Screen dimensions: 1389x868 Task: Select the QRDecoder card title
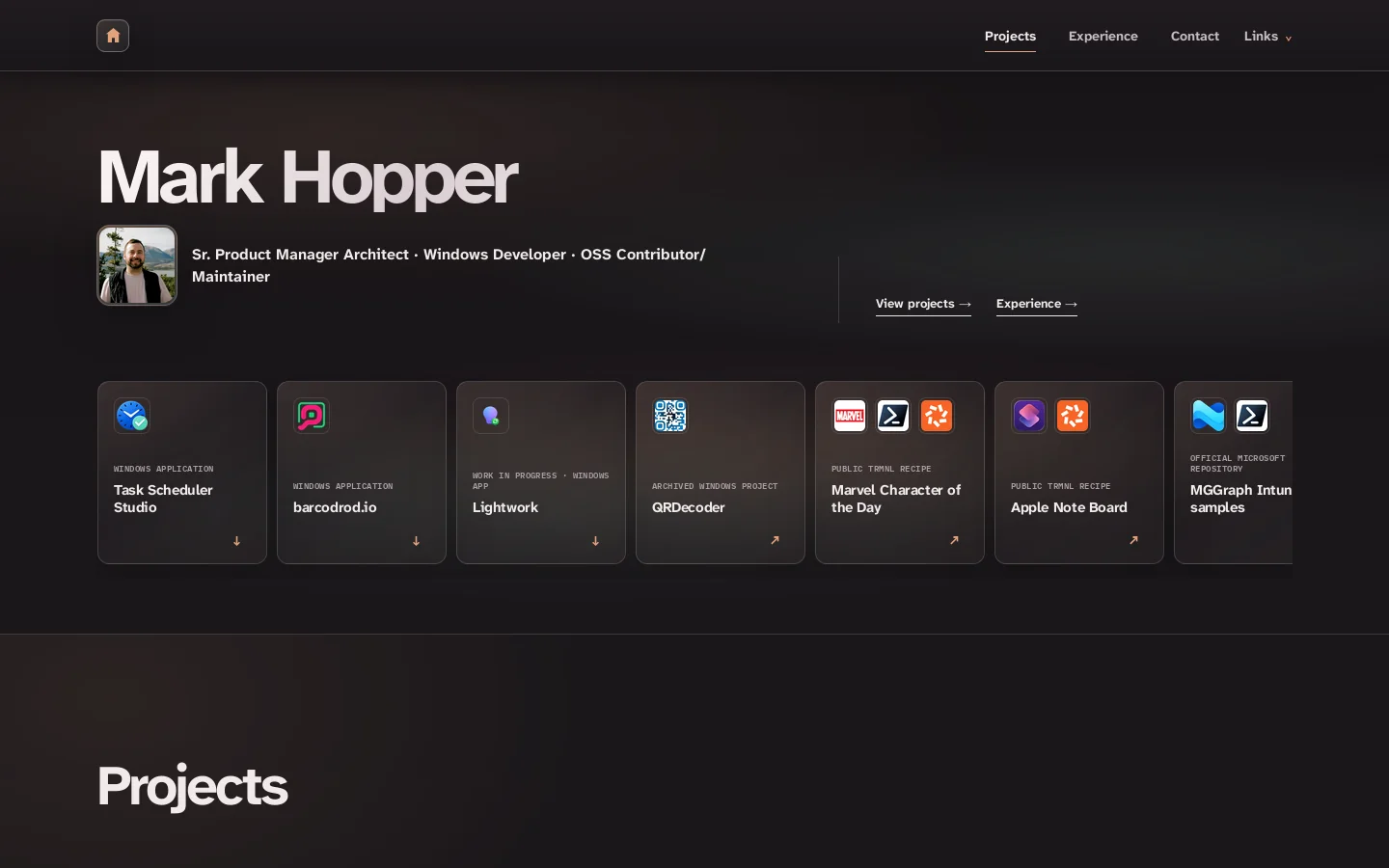click(x=688, y=507)
